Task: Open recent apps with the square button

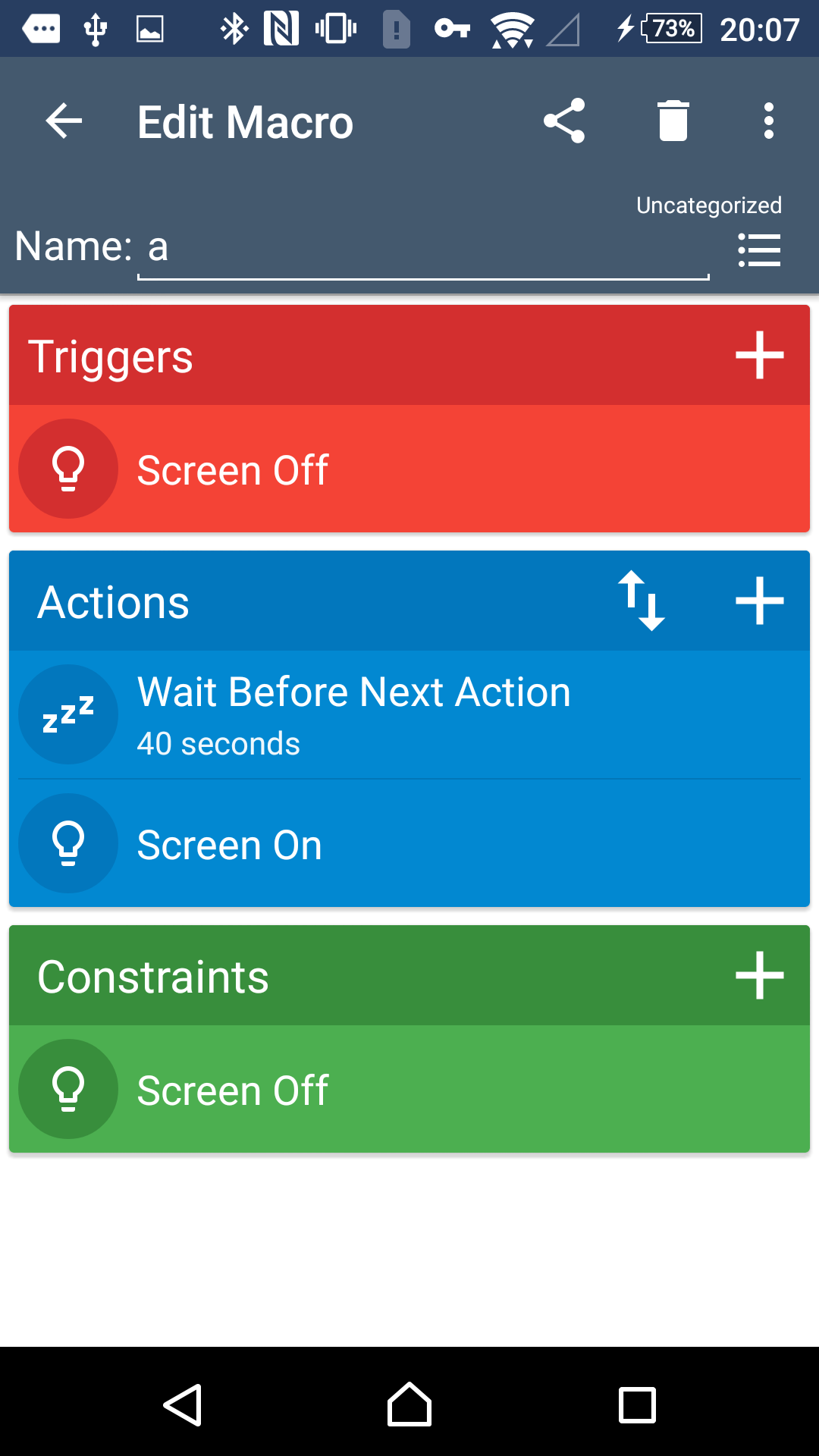Action: [x=637, y=1405]
